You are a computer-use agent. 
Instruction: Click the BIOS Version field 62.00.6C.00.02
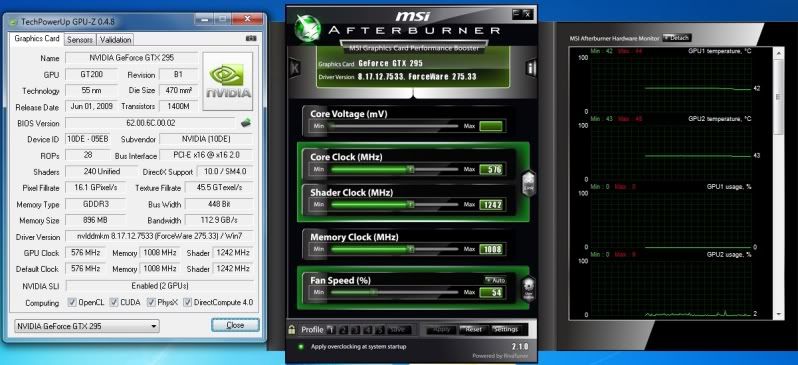tap(150, 123)
